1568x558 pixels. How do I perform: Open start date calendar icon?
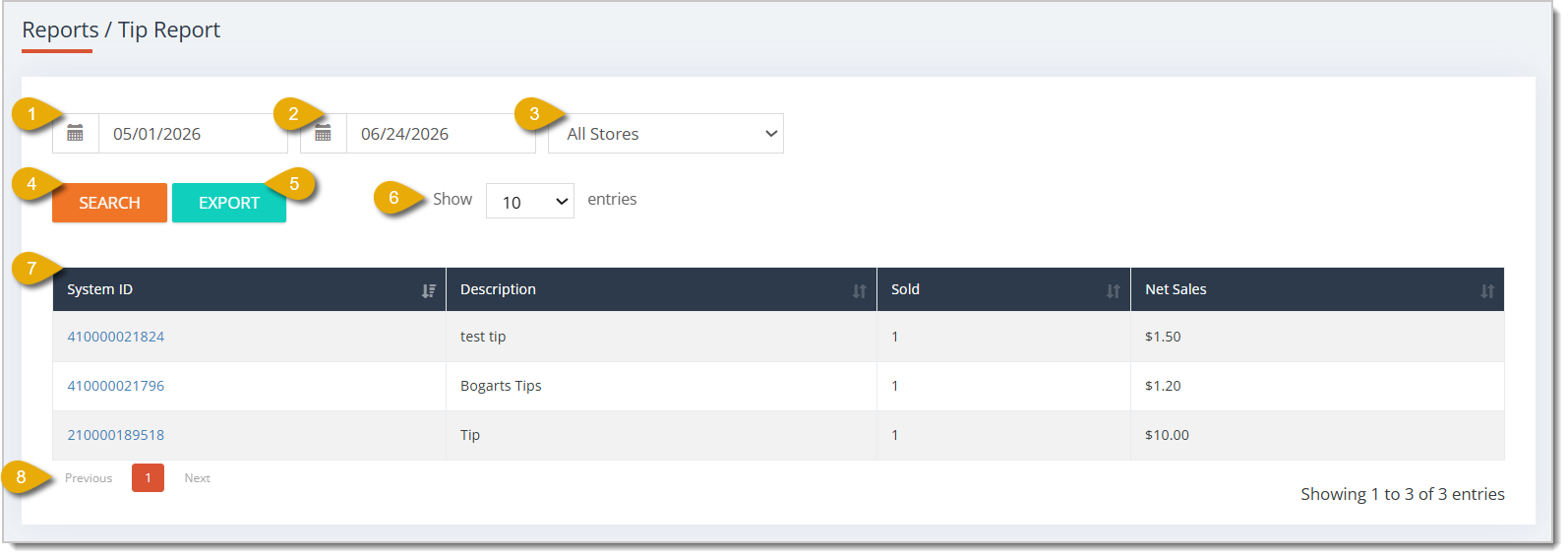coord(76,134)
